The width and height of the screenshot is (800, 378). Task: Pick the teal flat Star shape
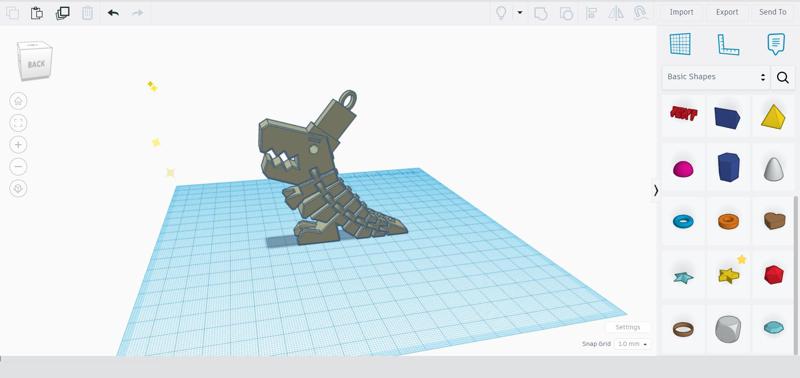point(683,278)
